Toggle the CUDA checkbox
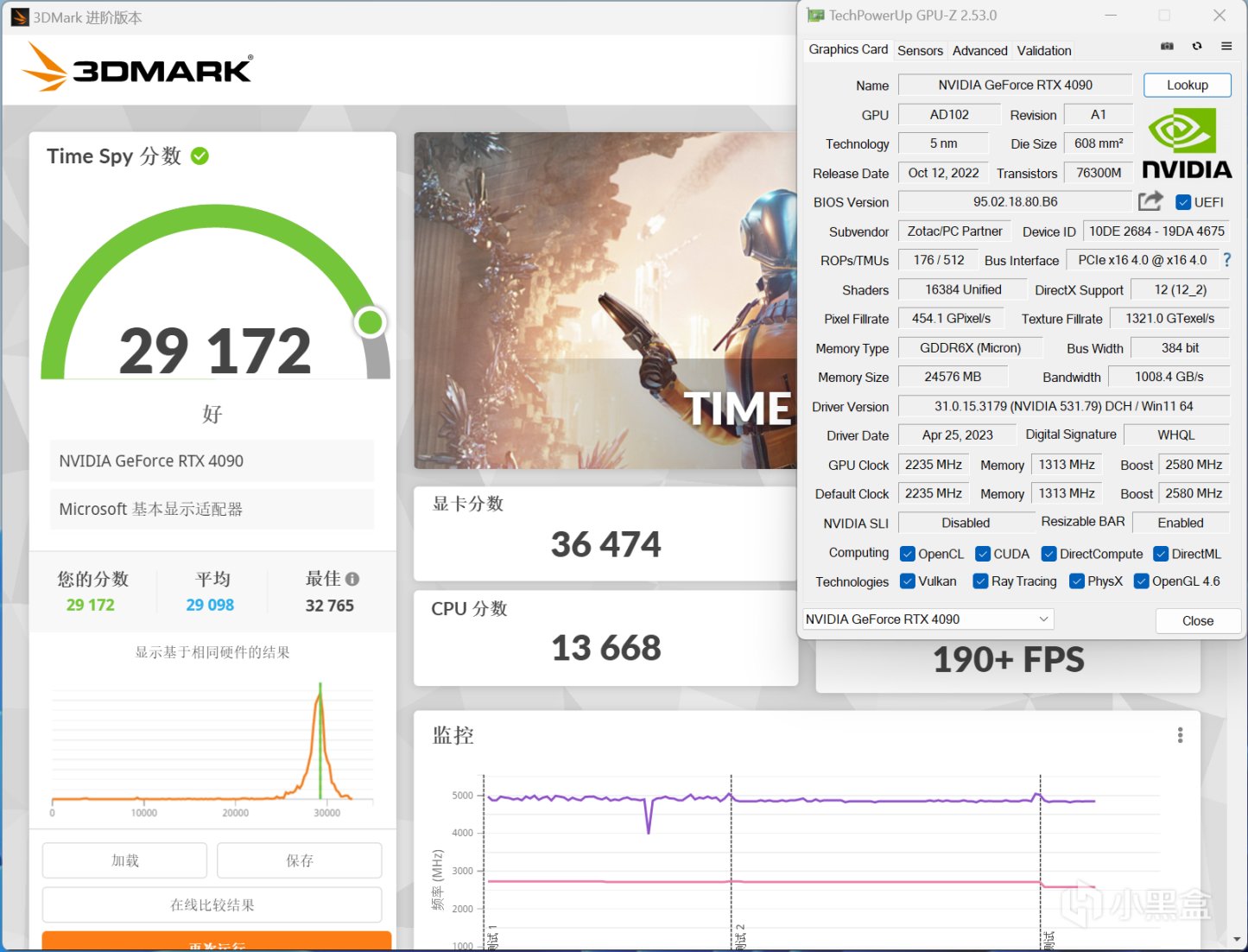 point(983,554)
